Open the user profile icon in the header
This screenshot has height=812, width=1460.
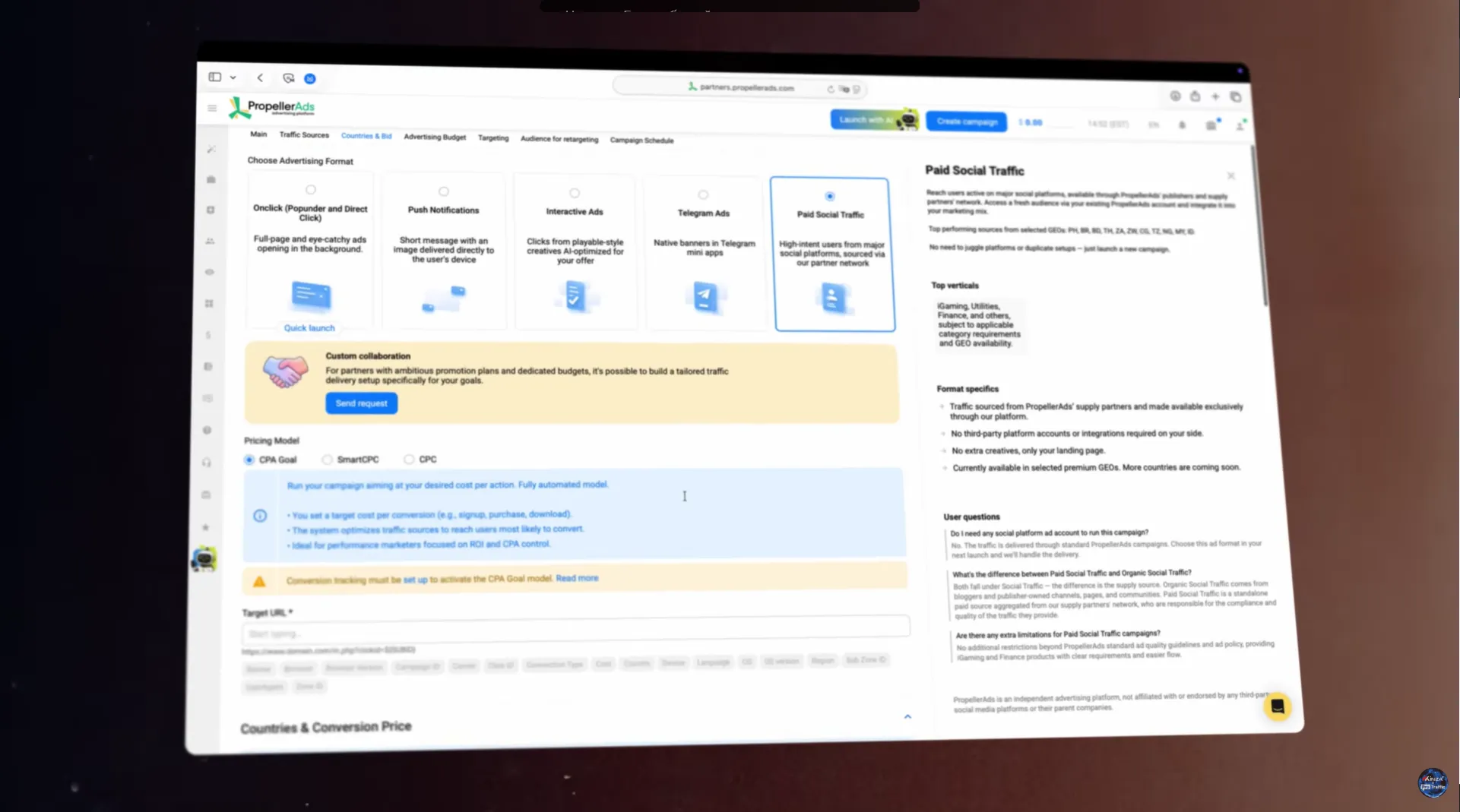(1240, 125)
